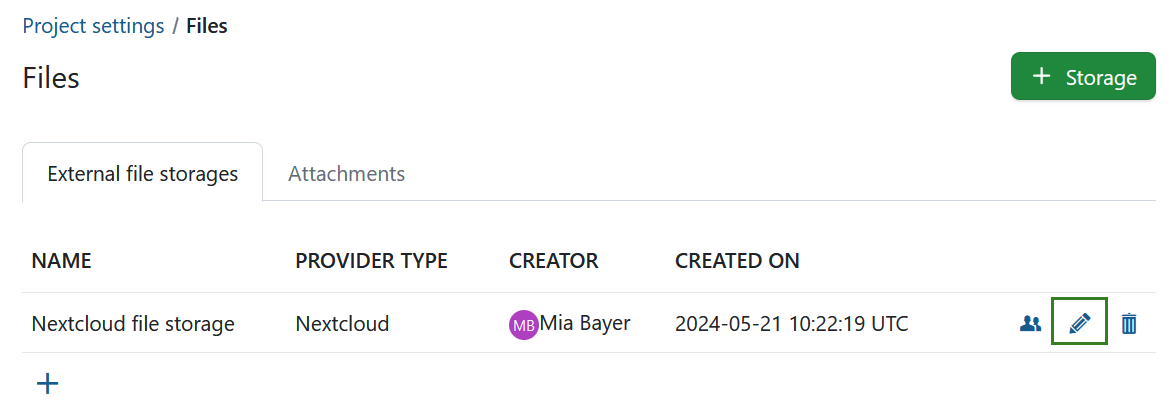Viewport: 1174px width, 418px height.
Task: Click the CREATOR column header
Action: click(553, 261)
